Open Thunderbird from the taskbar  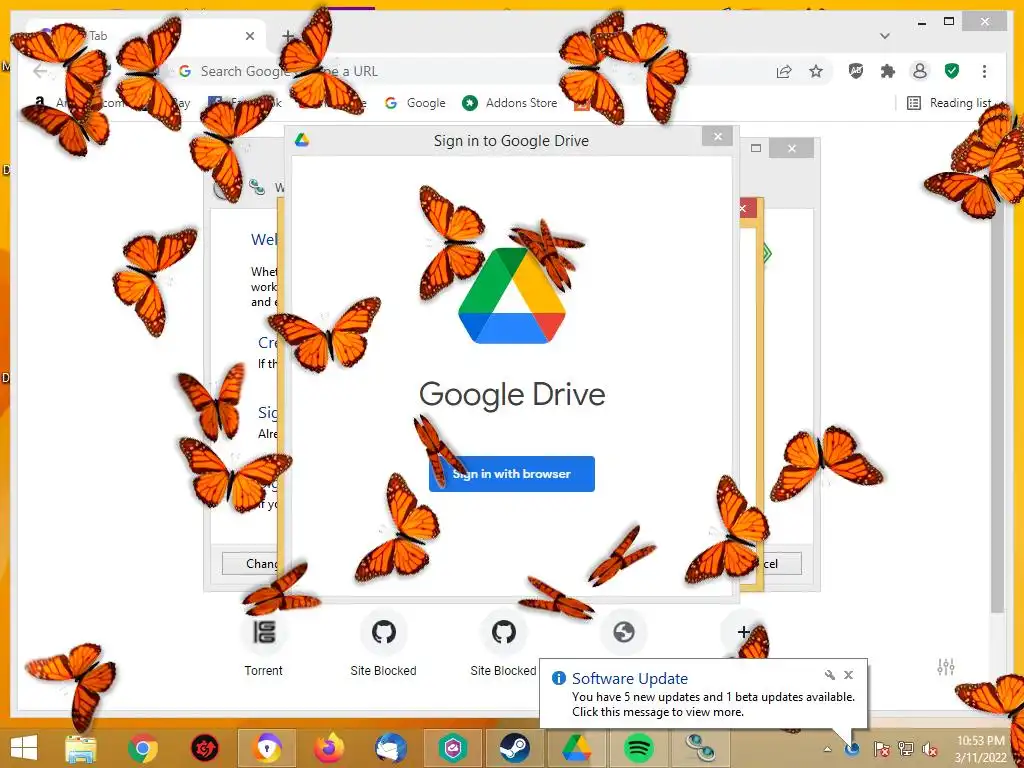pyautogui.click(x=391, y=748)
